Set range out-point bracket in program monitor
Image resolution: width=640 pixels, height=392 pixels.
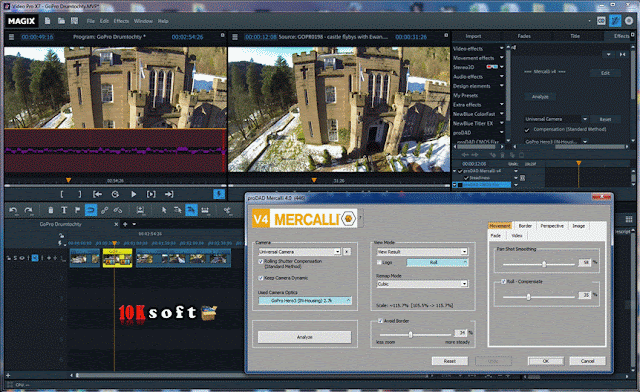(x=80, y=194)
